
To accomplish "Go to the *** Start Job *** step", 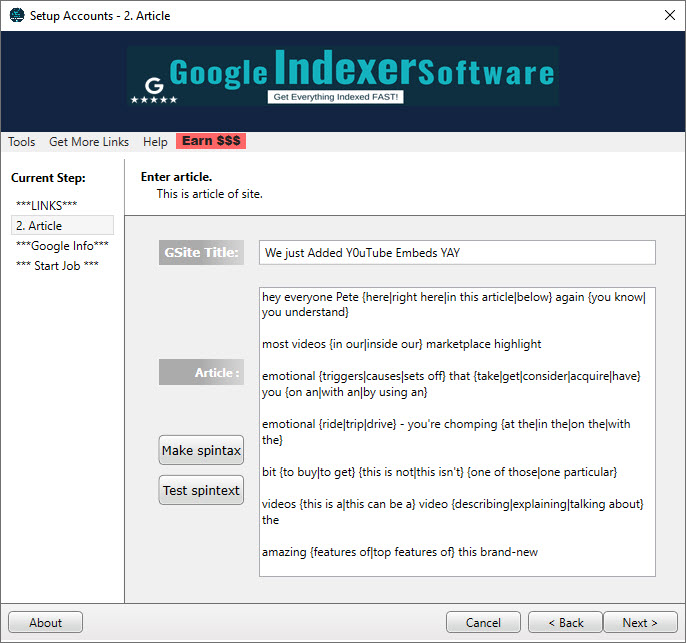I will pyautogui.click(x=57, y=266).
